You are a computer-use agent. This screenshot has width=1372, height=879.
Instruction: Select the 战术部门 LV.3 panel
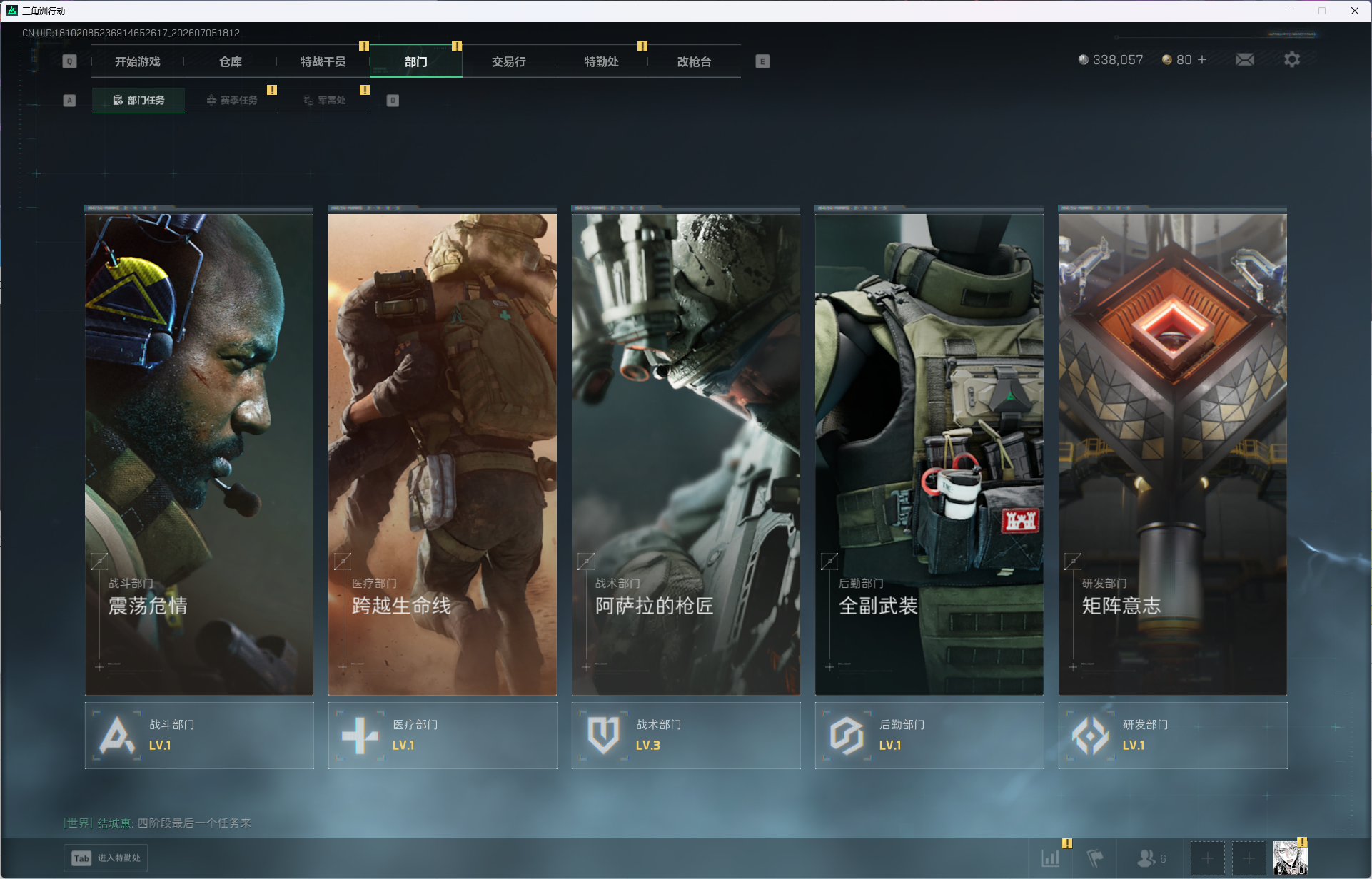[x=686, y=736]
